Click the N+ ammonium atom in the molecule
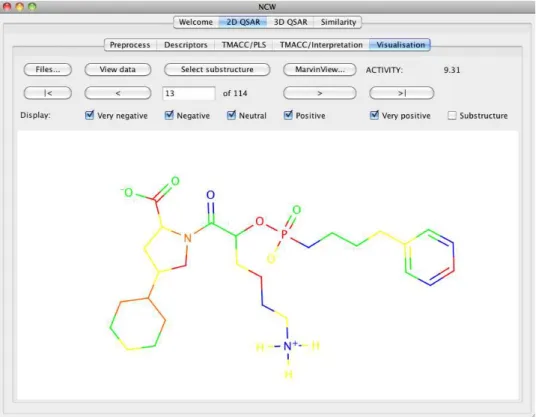536x417 pixels. (x=289, y=346)
